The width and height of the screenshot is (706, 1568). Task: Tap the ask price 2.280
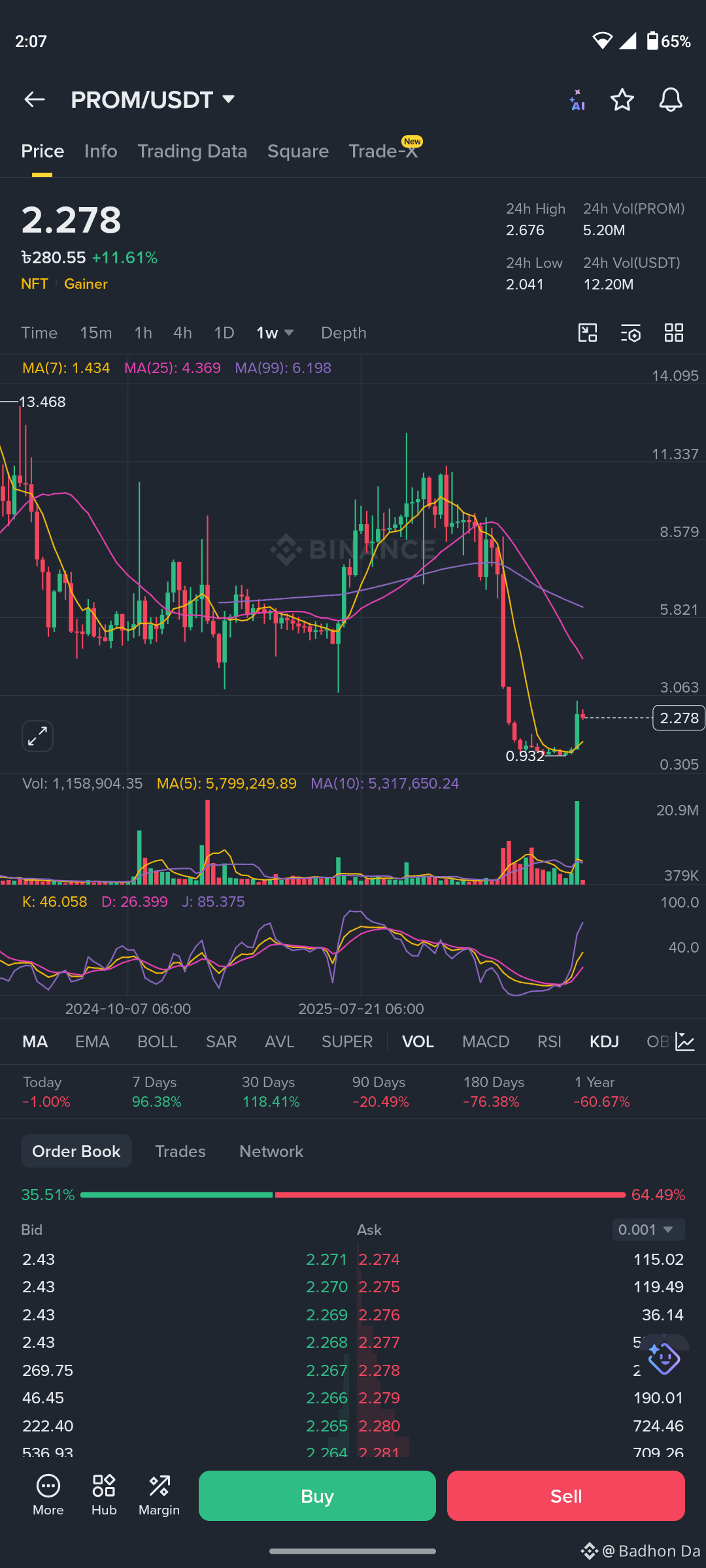click(379, 1426)
